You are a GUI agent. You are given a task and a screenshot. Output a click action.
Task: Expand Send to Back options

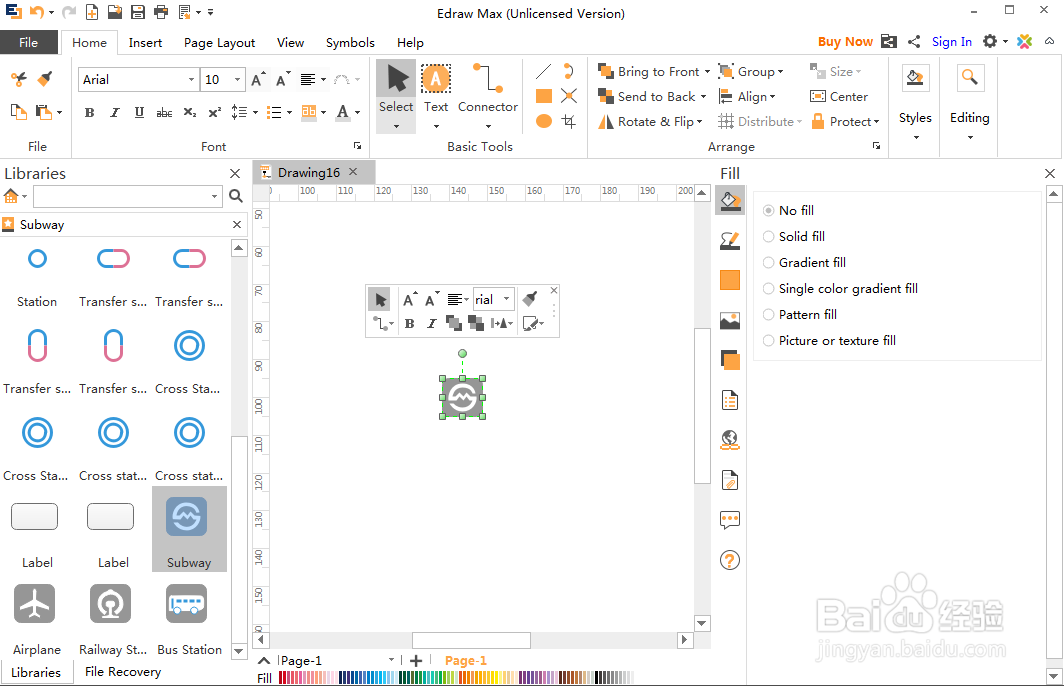tap(704, 96)
